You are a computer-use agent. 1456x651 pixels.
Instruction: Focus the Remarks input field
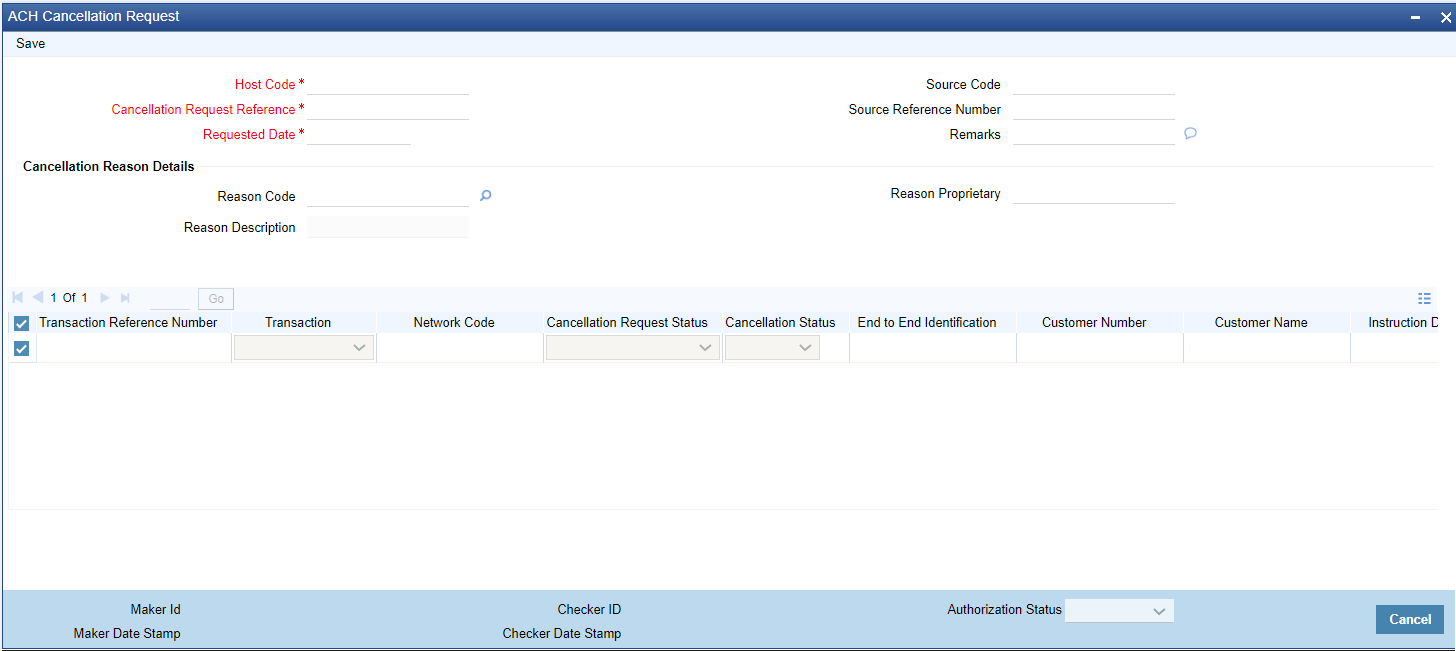1094,134
